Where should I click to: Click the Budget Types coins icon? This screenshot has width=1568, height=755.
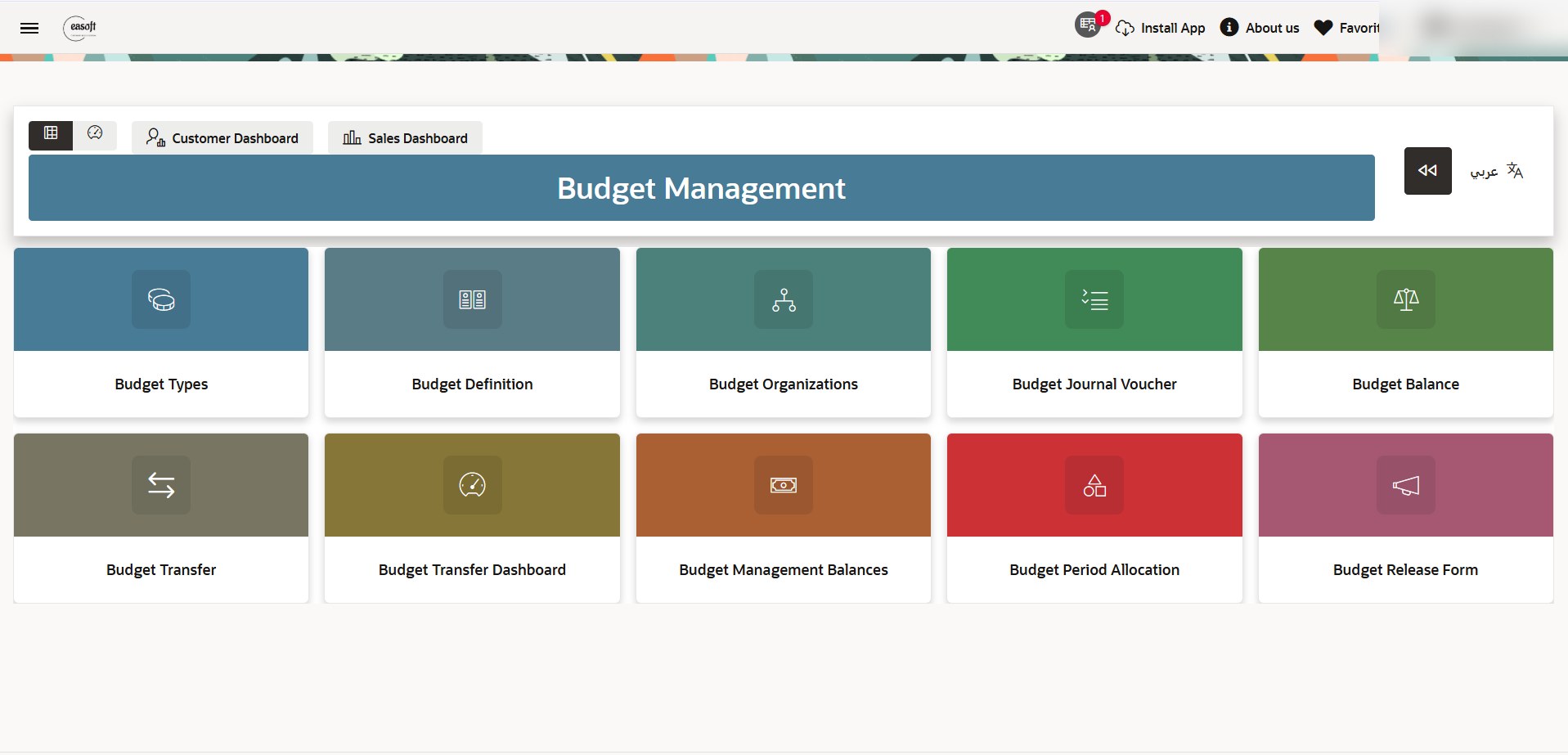(x=161, y=299)
